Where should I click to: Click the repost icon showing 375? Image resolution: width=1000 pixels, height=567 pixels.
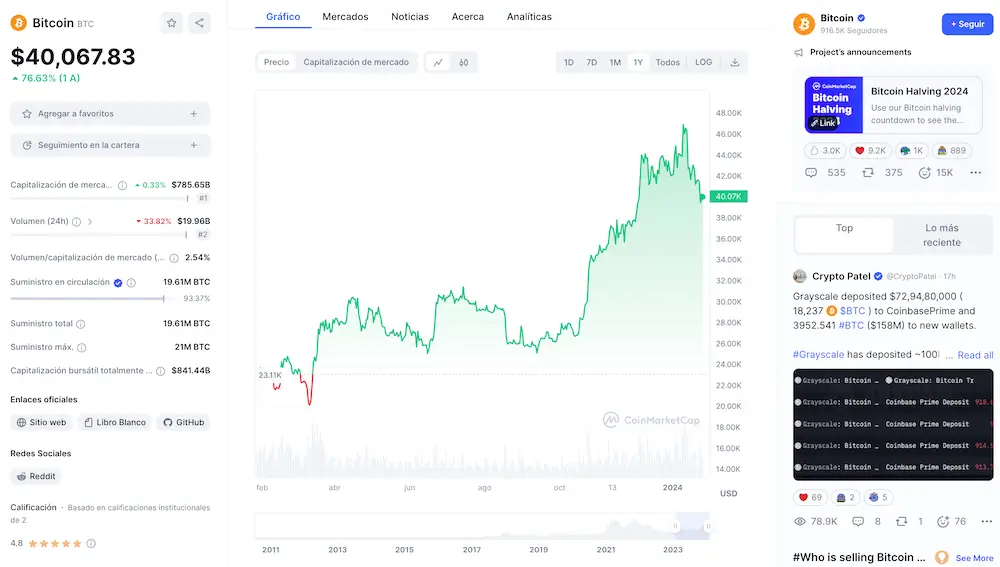pos(867,173)
